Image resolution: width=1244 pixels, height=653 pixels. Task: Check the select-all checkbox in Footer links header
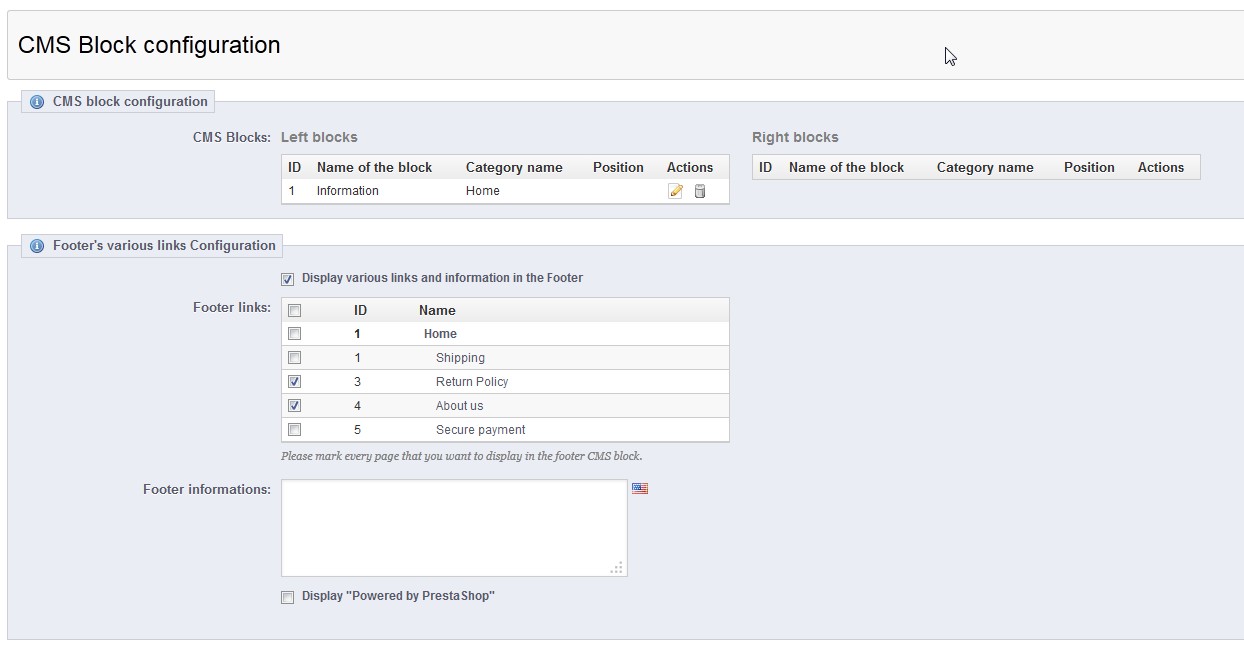click(x=294, y=311)
